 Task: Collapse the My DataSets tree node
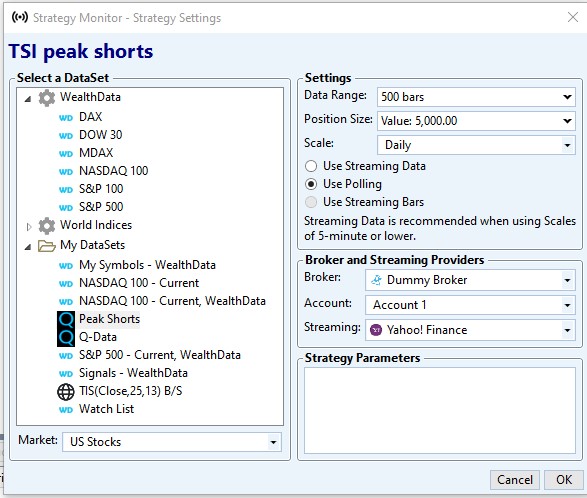(28, 247)
